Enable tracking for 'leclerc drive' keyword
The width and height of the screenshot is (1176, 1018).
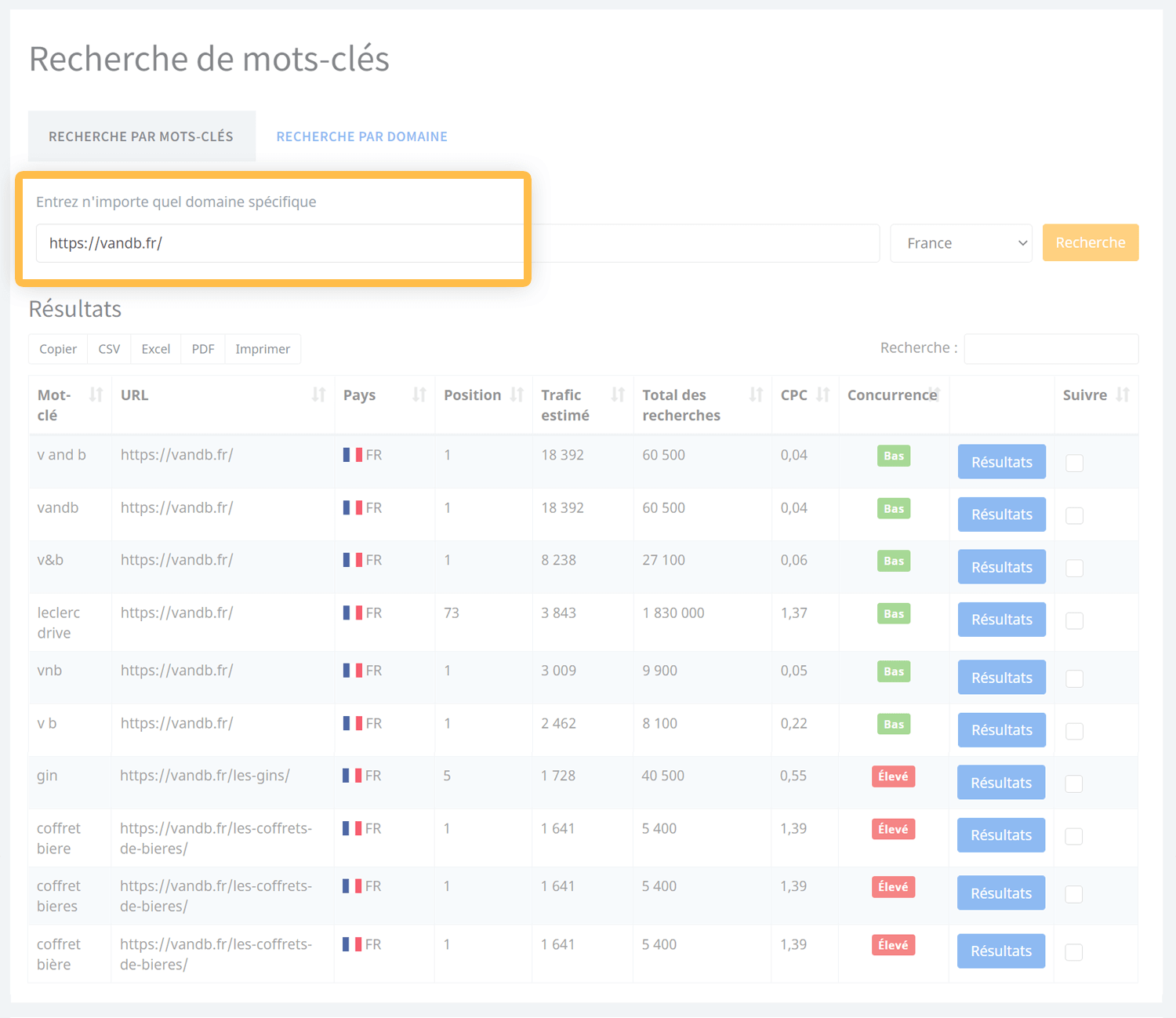click(1074, 620)
